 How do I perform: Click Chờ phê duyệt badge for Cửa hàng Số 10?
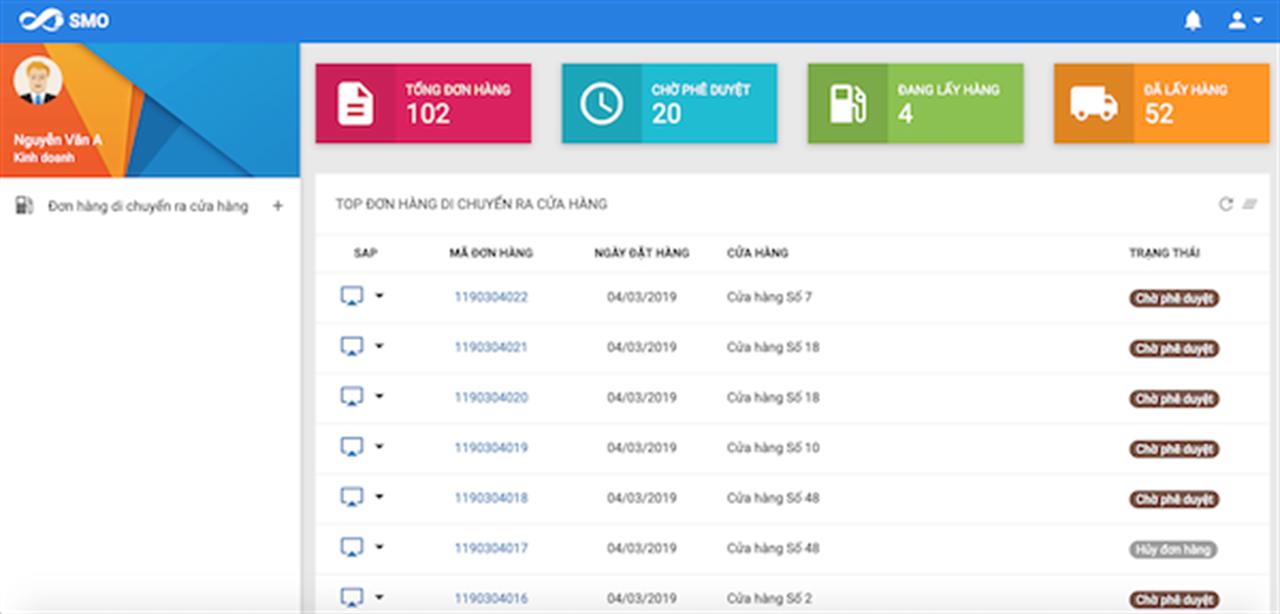[x=1174, y=449]
